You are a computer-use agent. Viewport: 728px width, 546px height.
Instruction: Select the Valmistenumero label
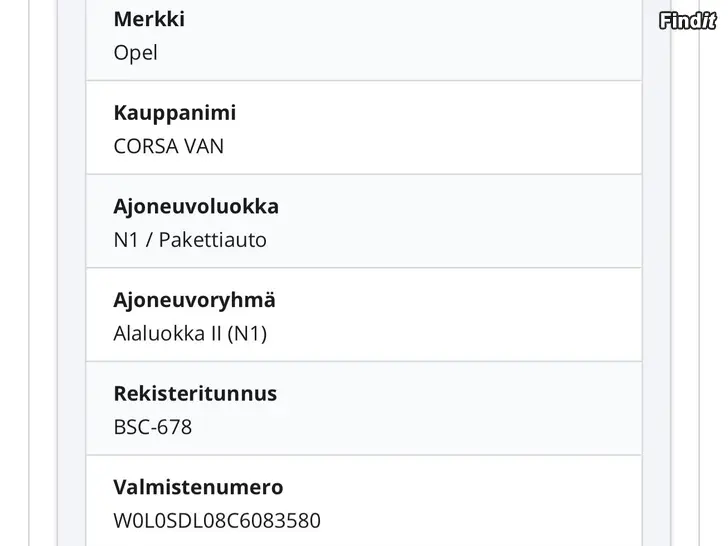click(198, 488)
